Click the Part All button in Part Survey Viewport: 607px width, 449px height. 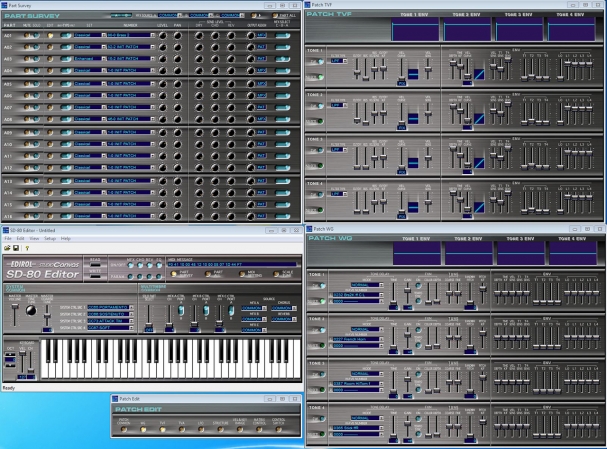click(275, 15)
